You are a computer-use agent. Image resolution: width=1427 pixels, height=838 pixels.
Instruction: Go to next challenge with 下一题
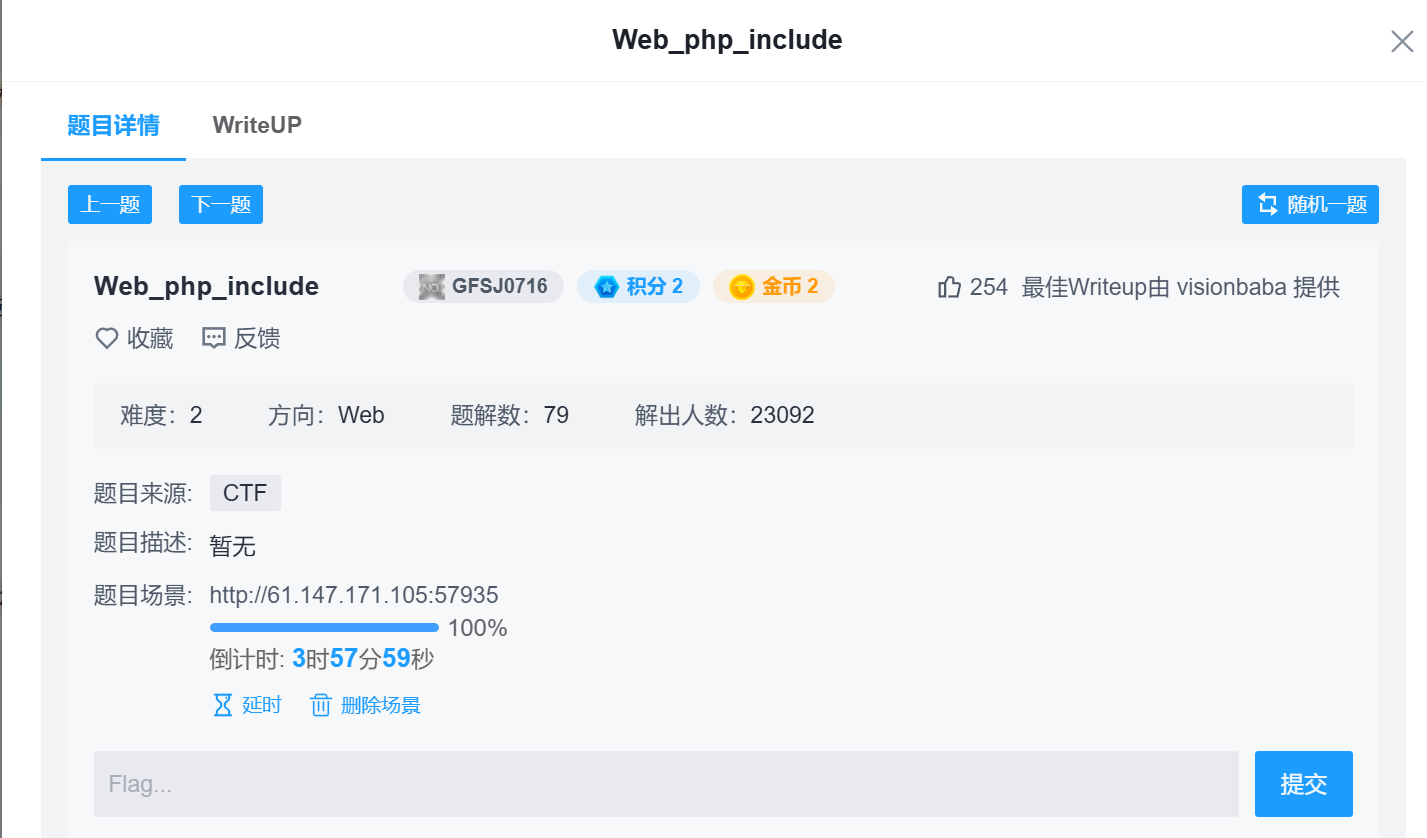pos(221,205)
